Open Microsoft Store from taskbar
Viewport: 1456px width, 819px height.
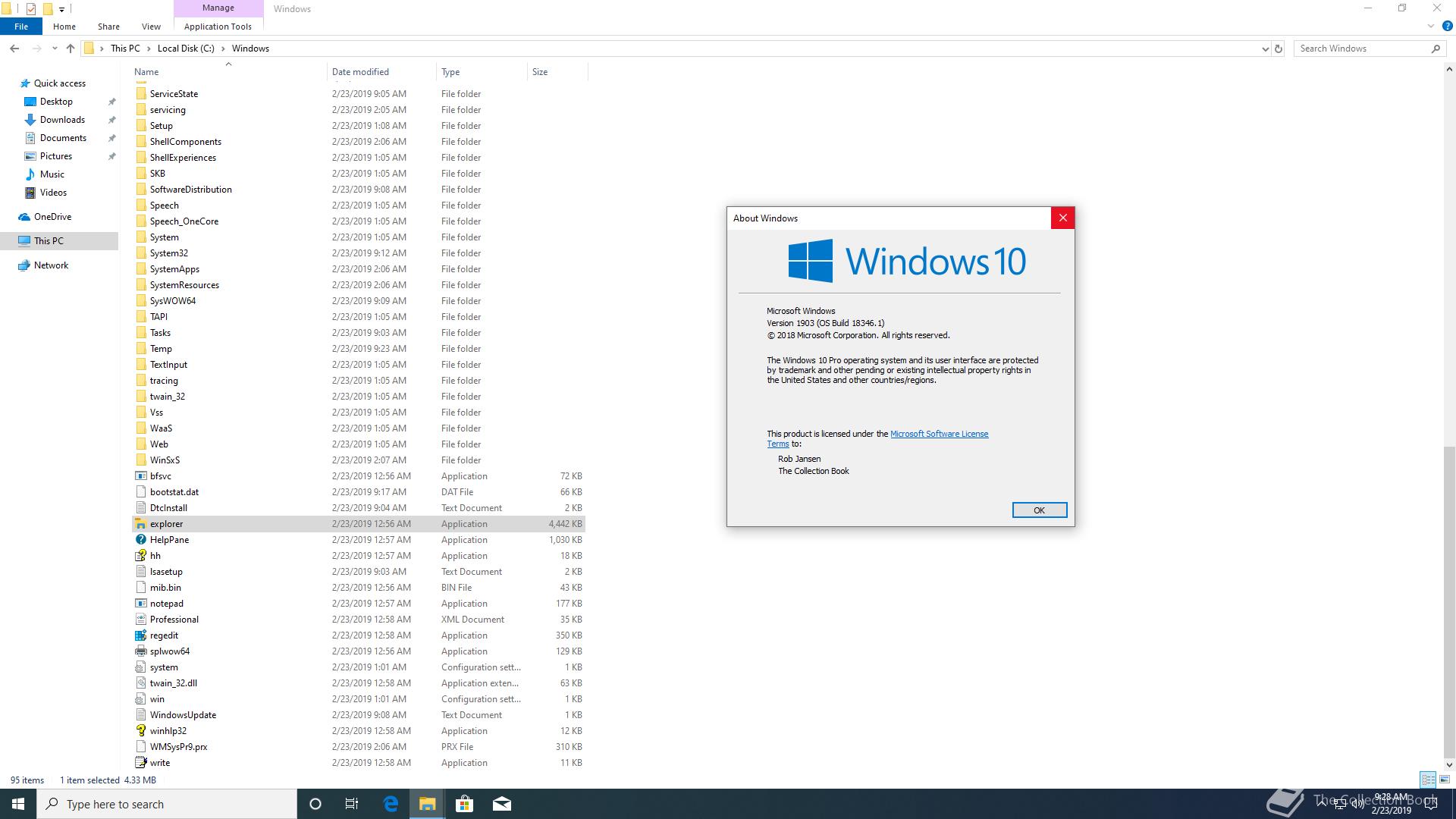(464, 804)
